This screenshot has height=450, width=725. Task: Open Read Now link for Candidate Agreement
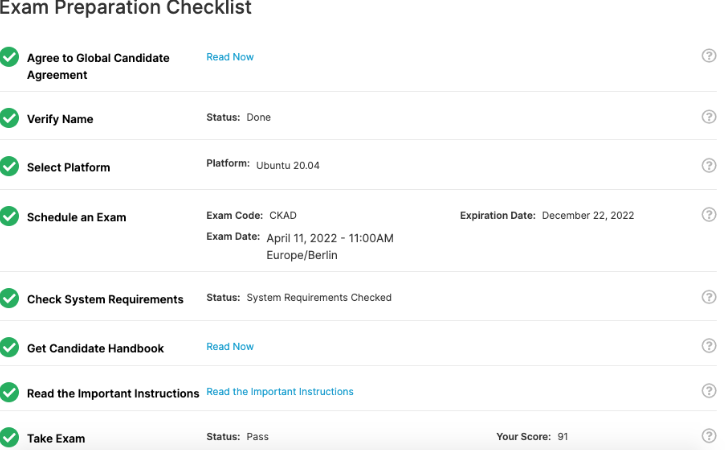(230, 57)
